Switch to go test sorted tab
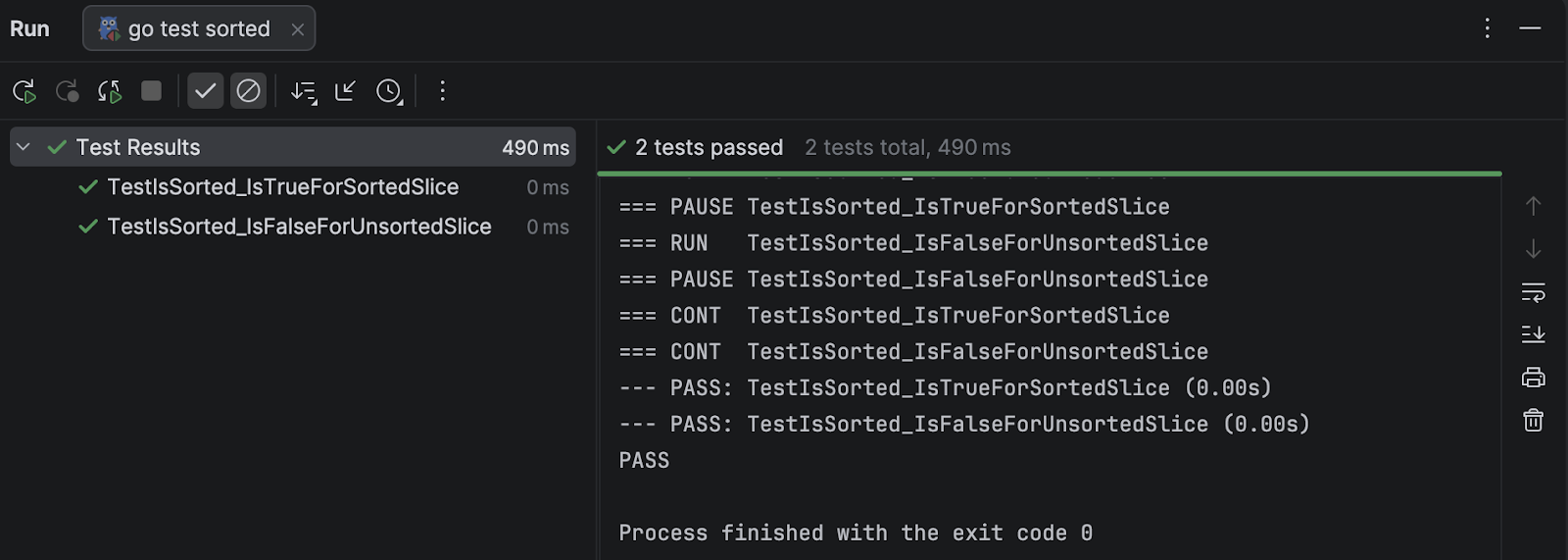The height and width of the screenshot is (560, 1568). [x=198, y=29]
